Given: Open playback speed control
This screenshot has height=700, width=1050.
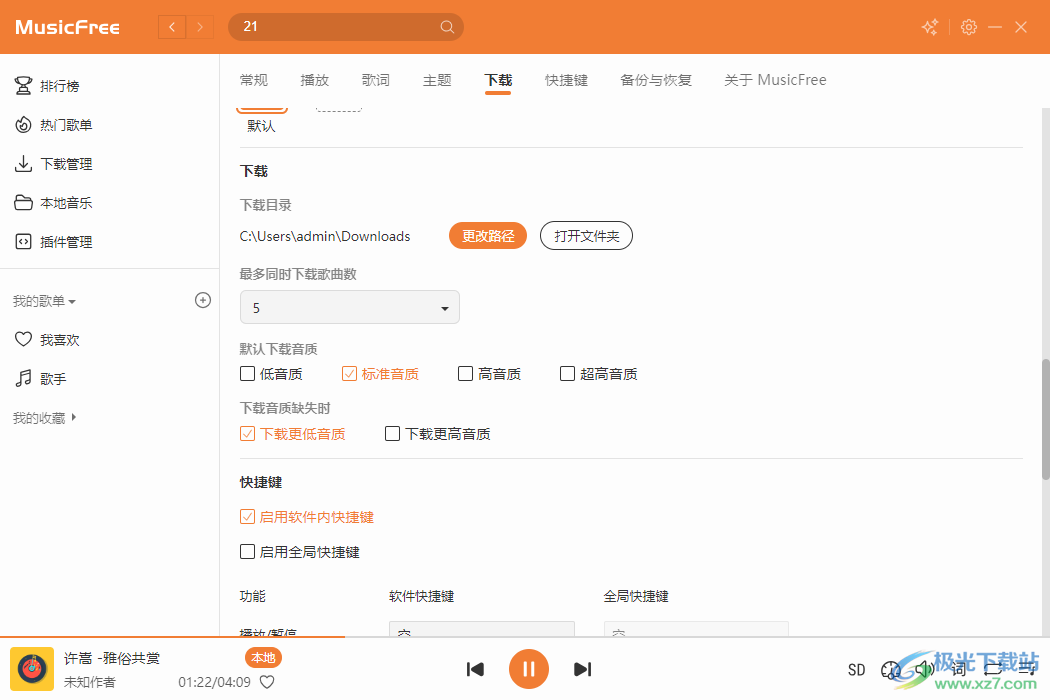Looking at the screenshot, I should coord(891,670).
